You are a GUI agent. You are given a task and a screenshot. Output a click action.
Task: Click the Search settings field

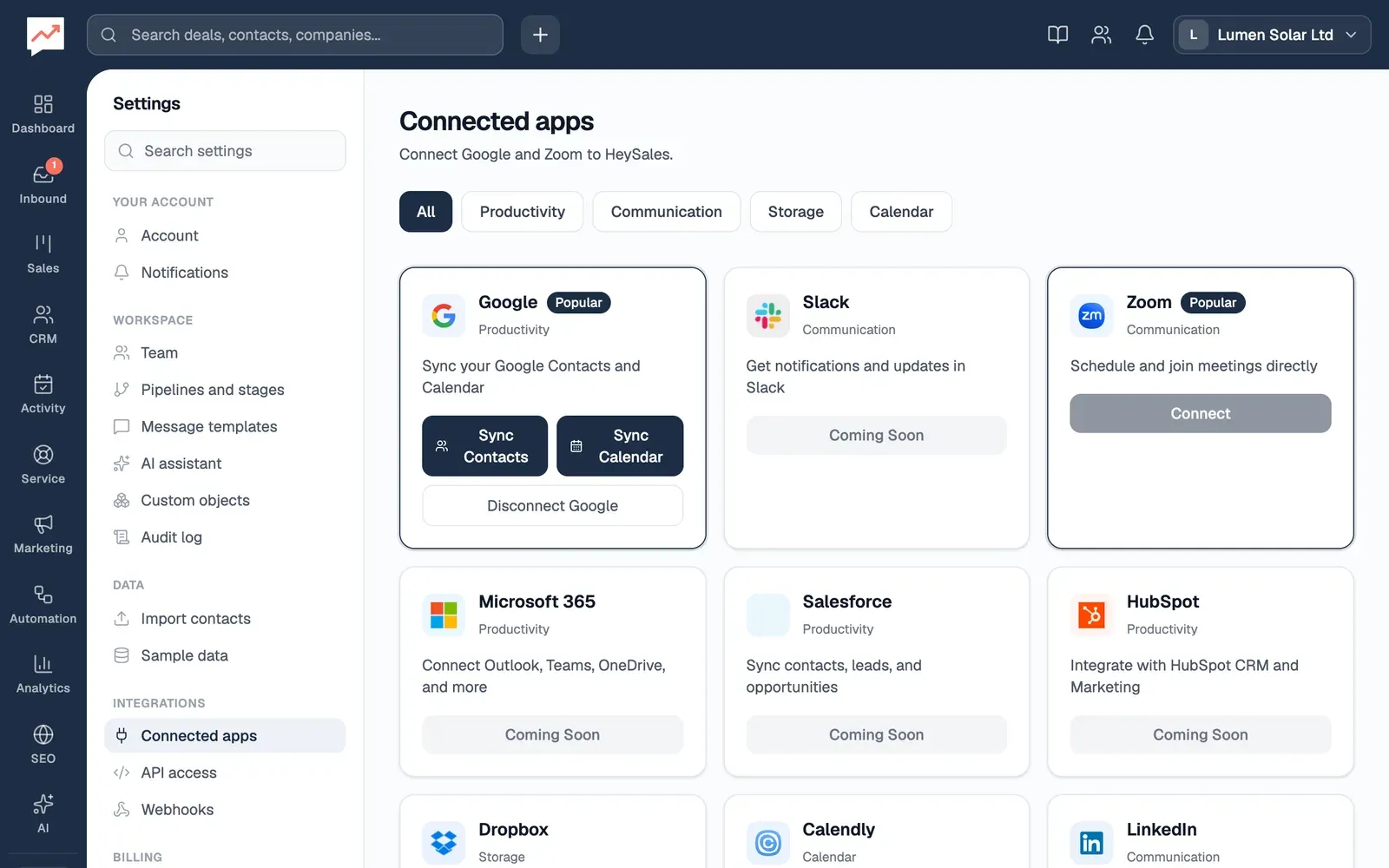coord(225,151)
